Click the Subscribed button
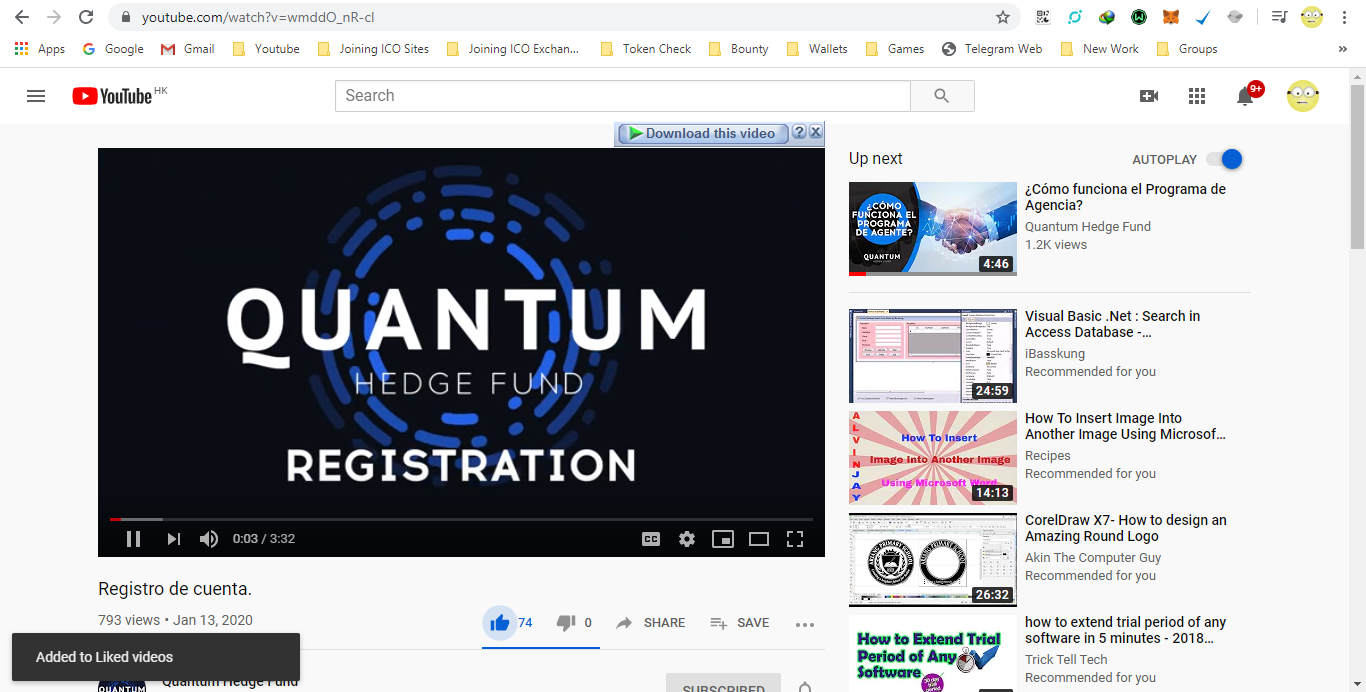The height and width of the screenshot is (692, 1366). coord(723,683)
